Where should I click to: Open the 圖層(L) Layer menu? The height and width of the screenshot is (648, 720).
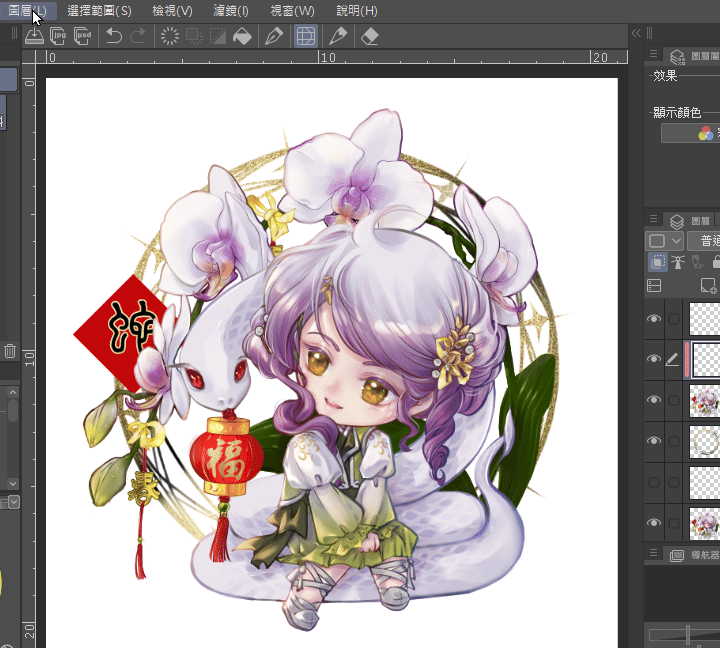coord(28,11)
